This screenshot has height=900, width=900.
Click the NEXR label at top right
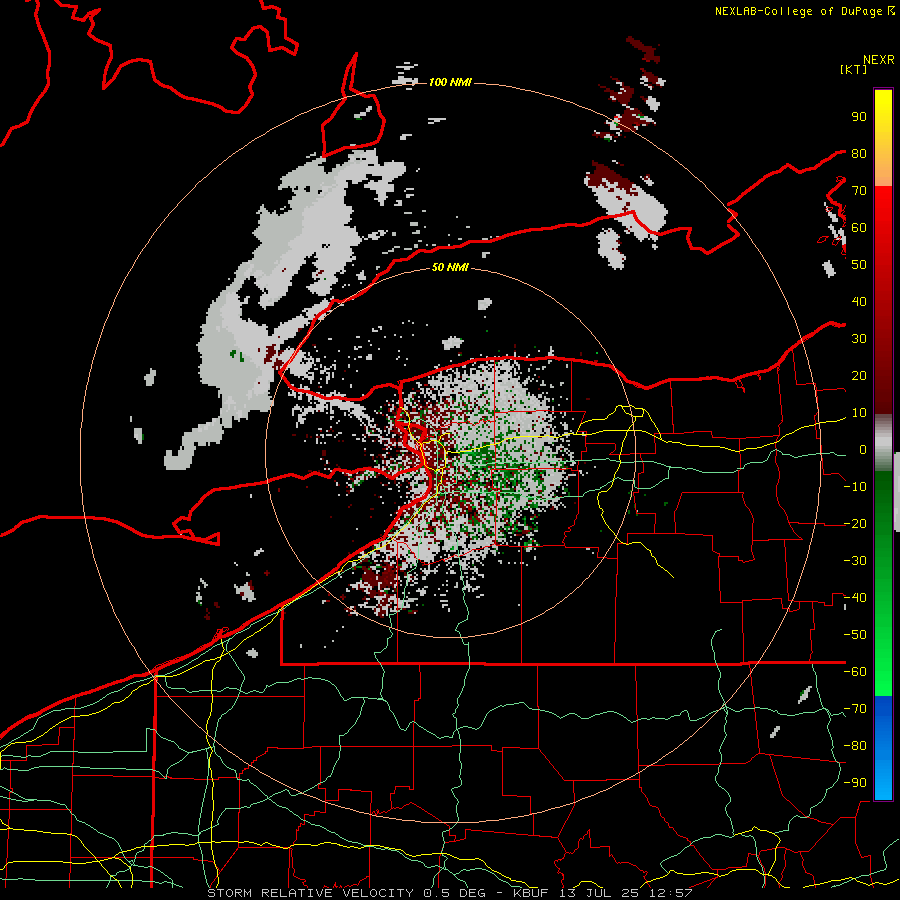879,59
